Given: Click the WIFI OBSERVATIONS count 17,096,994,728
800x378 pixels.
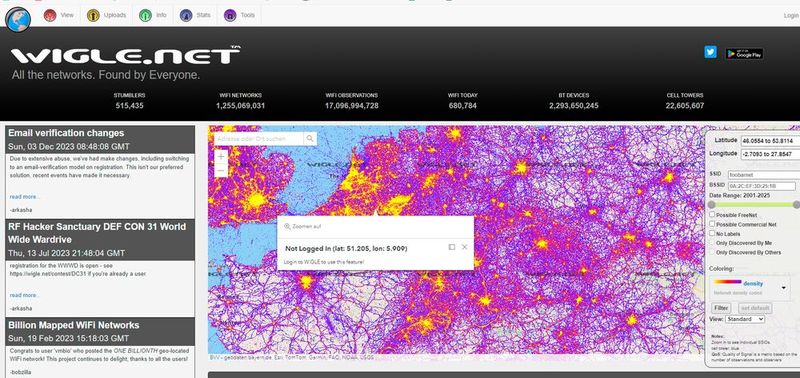Looking at the screenshot, I should (352, 106).
